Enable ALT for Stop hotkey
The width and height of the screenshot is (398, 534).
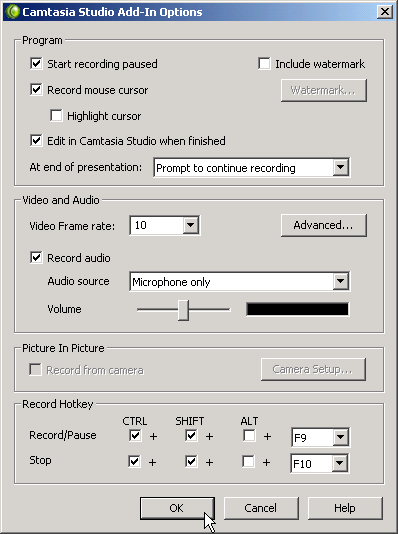pyautogui.click(x=248, y=461)
